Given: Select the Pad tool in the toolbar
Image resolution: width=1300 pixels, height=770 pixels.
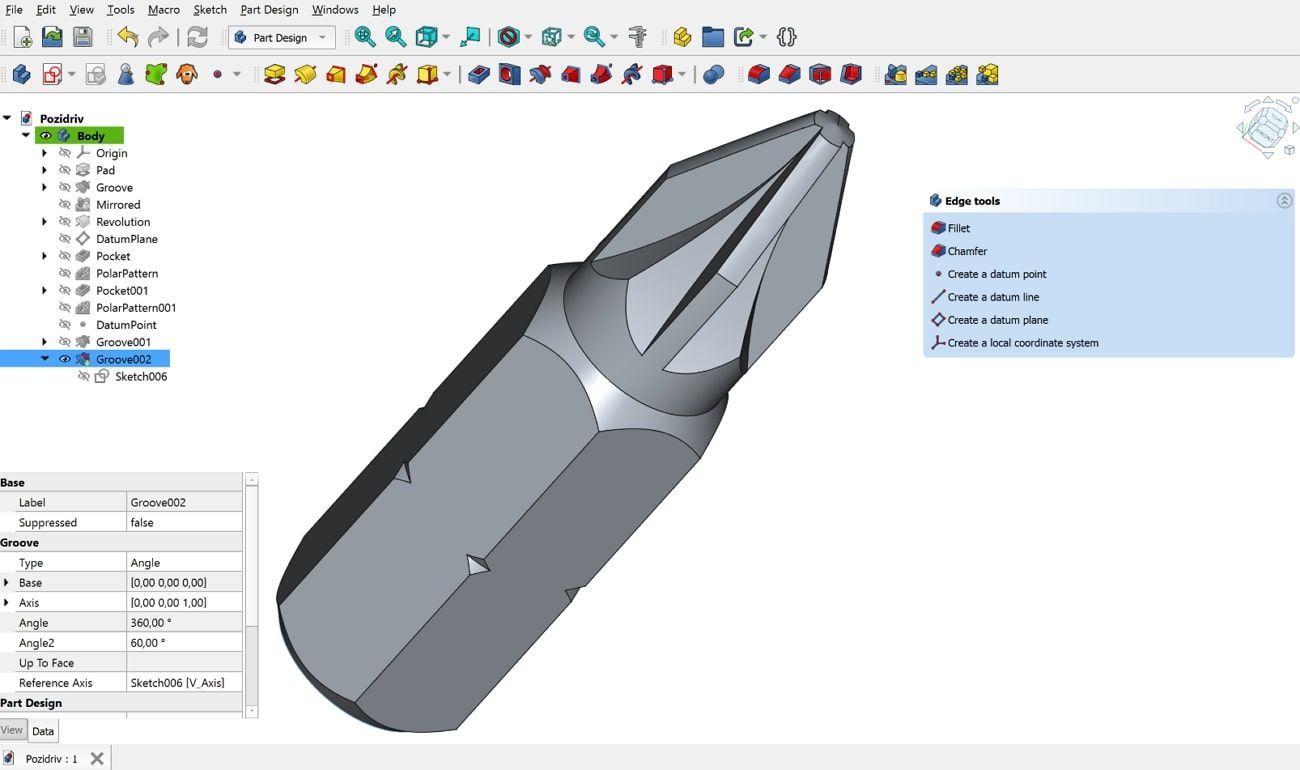Looking at the screenshot, I should pos(273,74).
